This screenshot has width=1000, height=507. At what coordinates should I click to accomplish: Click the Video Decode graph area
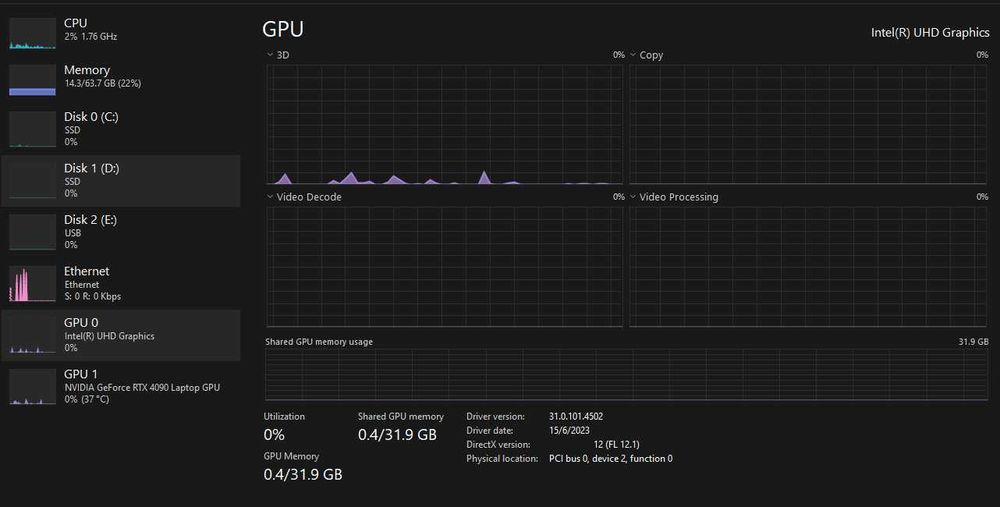(444, 266)
